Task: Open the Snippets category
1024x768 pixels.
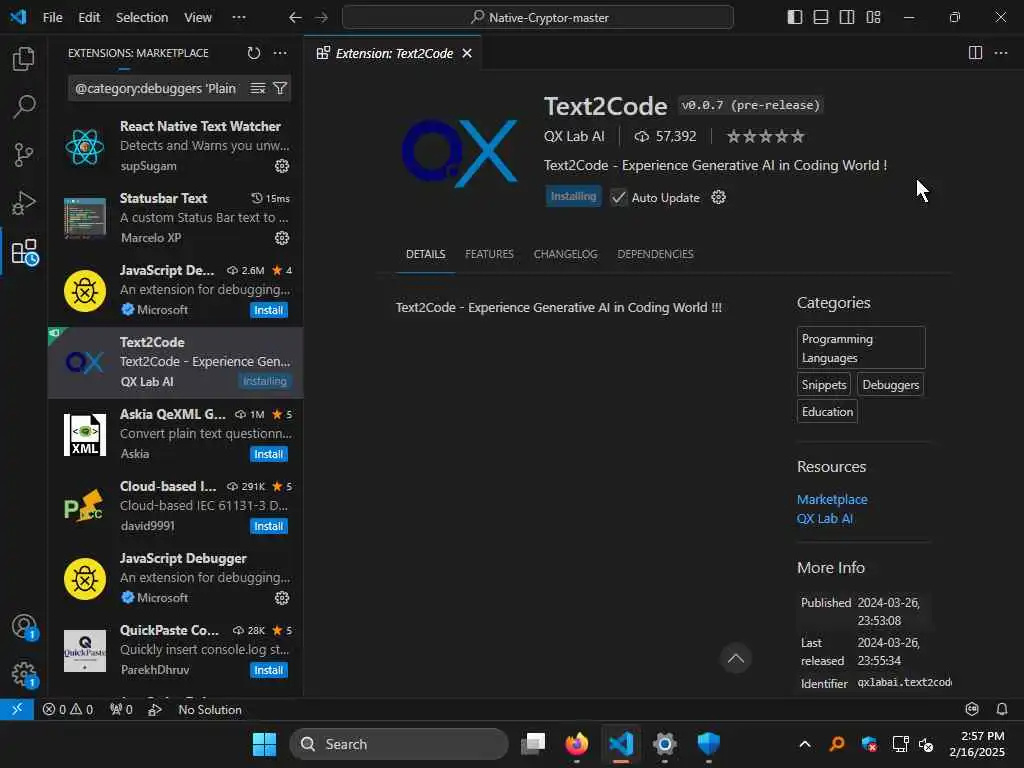Action: pos(824,385)
